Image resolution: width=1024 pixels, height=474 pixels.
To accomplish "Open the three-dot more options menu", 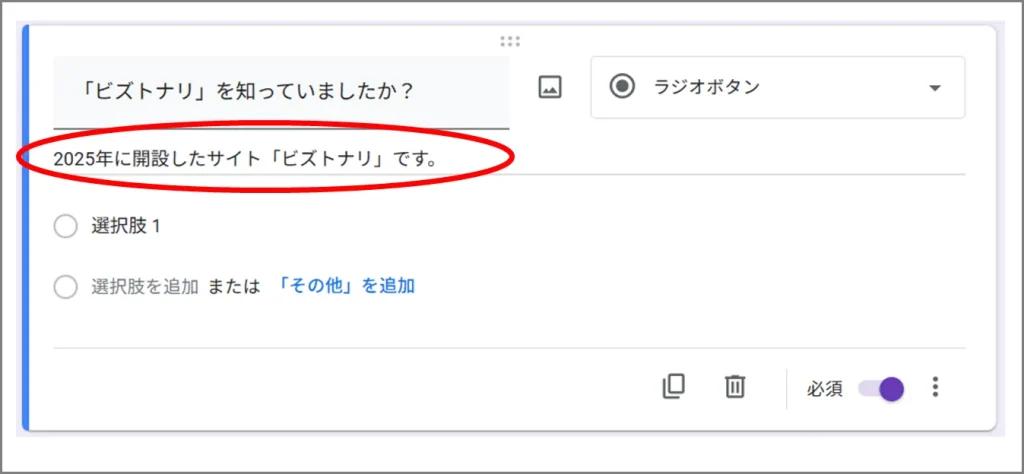I will (x=935, y=387).
